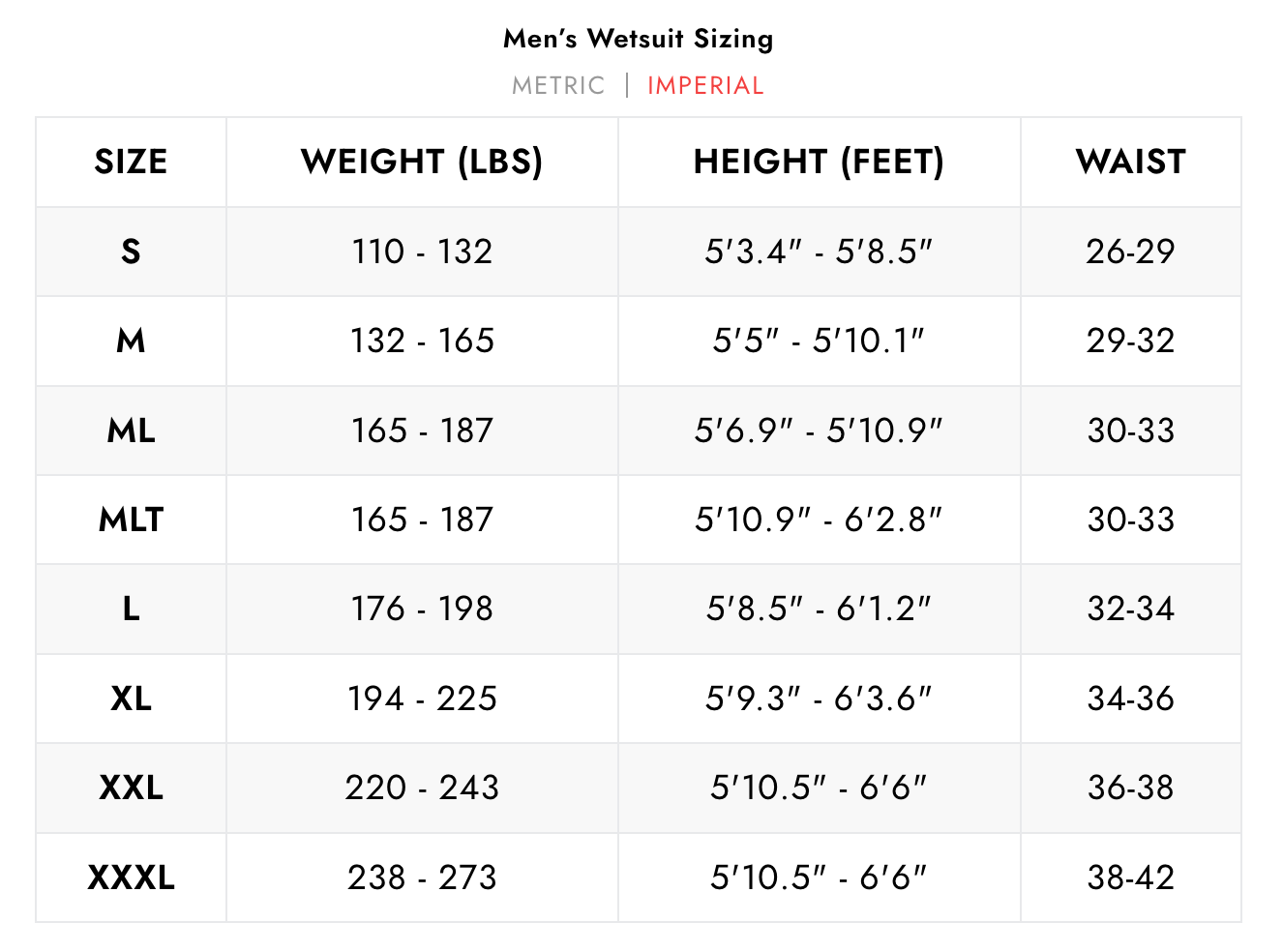1283x952 pixels.
Task: Click the 5′10.9″ - 6′2.8″ height cell
Action: pyautogui.click(x=819, y=520)
